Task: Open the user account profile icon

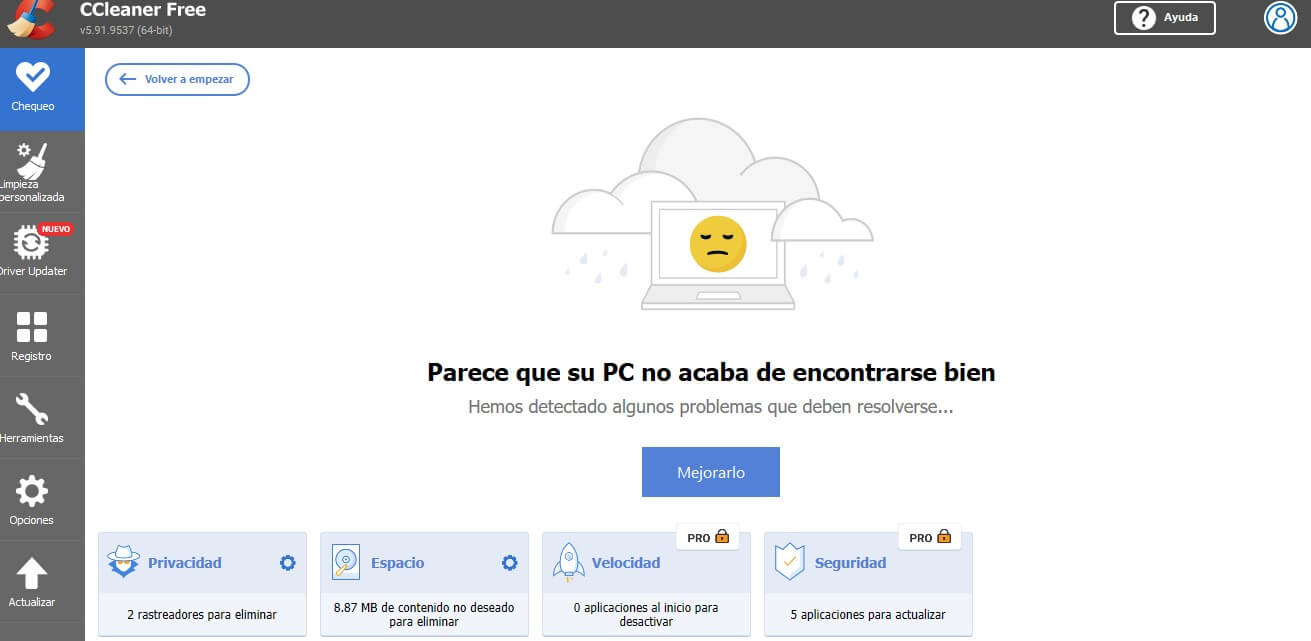Action: pyautogui.click(x=1280, y=17)
